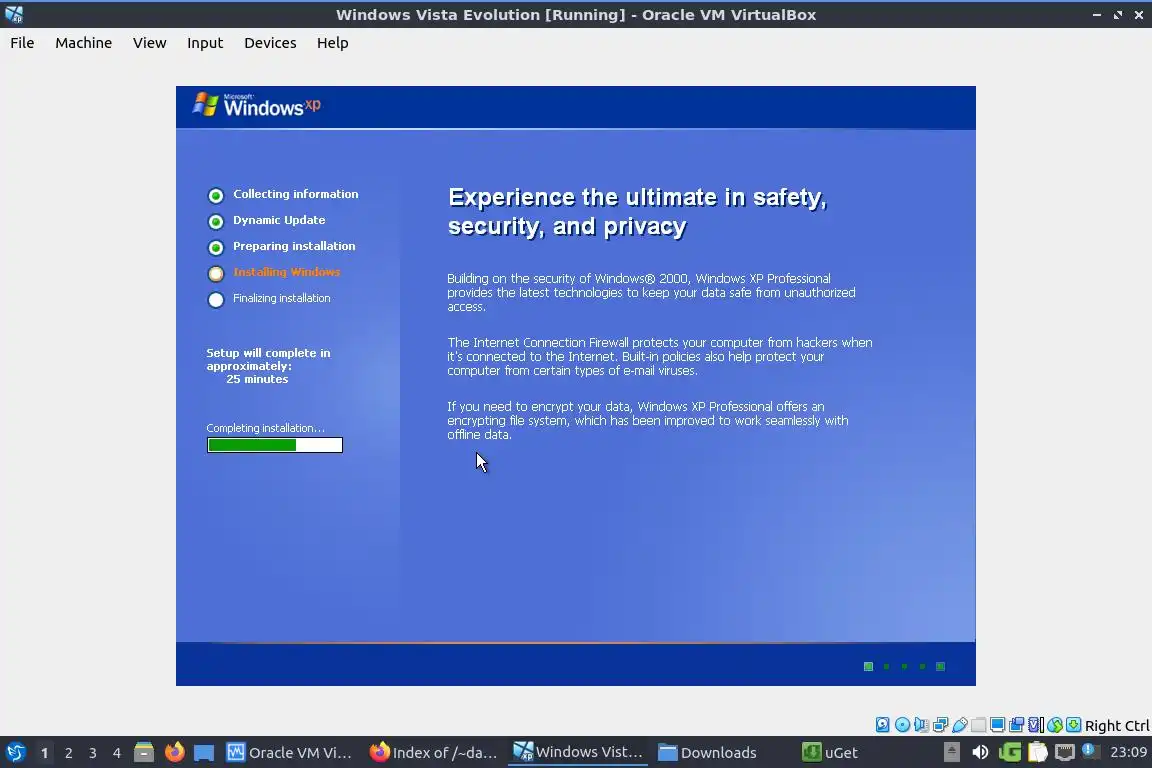
Task: Switch to Oracle VM VirtualBox Manager task
Action: [x=289, y=752]
